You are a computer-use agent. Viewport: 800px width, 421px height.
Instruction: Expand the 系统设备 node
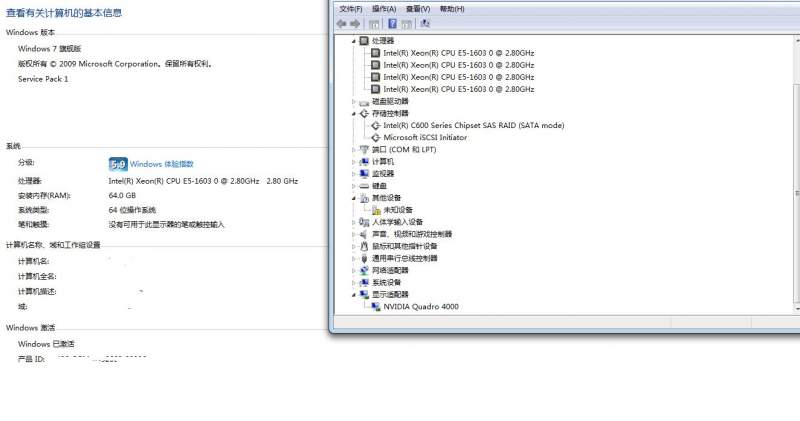[354, 283]
